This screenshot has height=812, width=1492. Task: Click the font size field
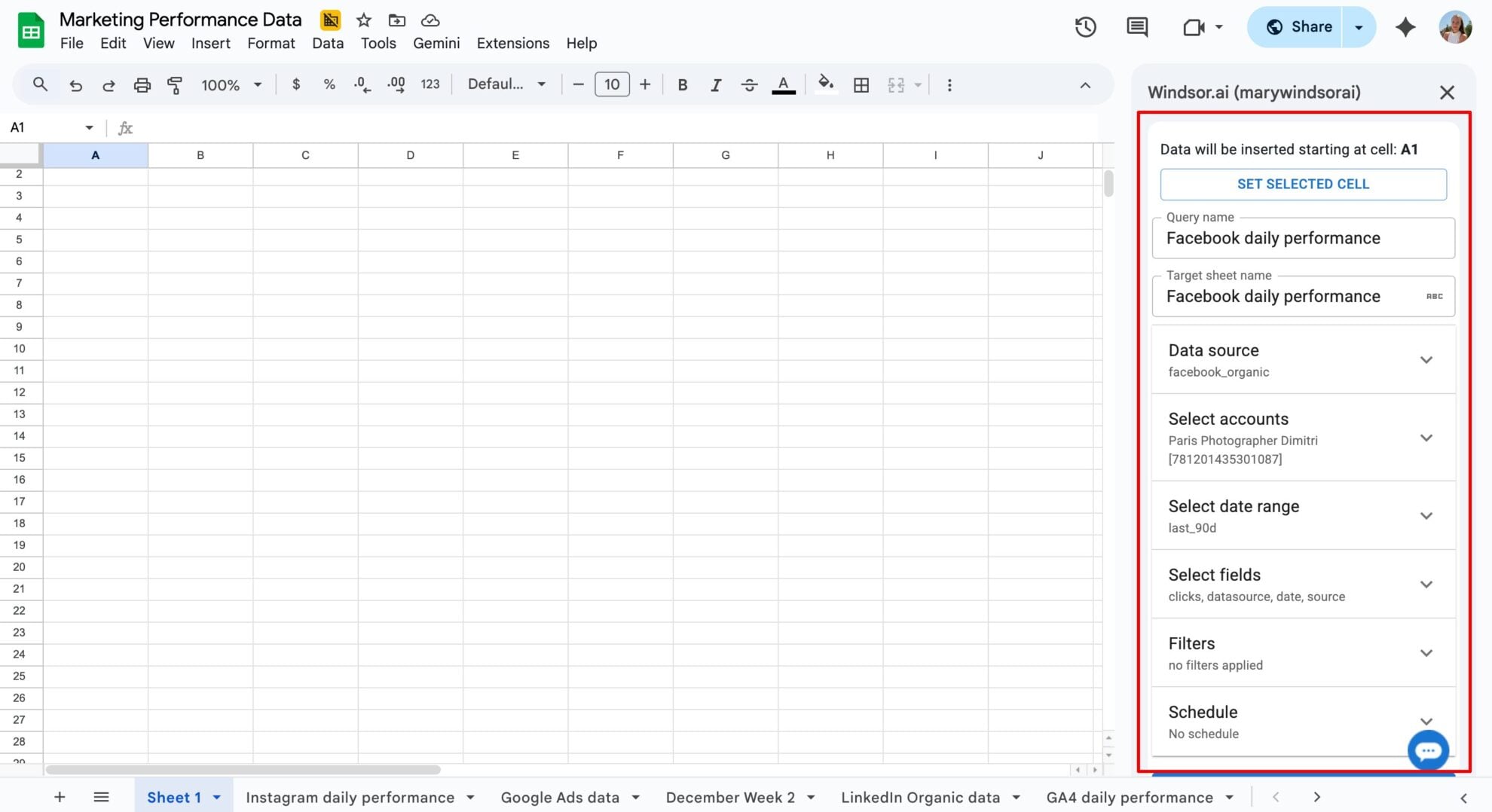click(612, 84)
